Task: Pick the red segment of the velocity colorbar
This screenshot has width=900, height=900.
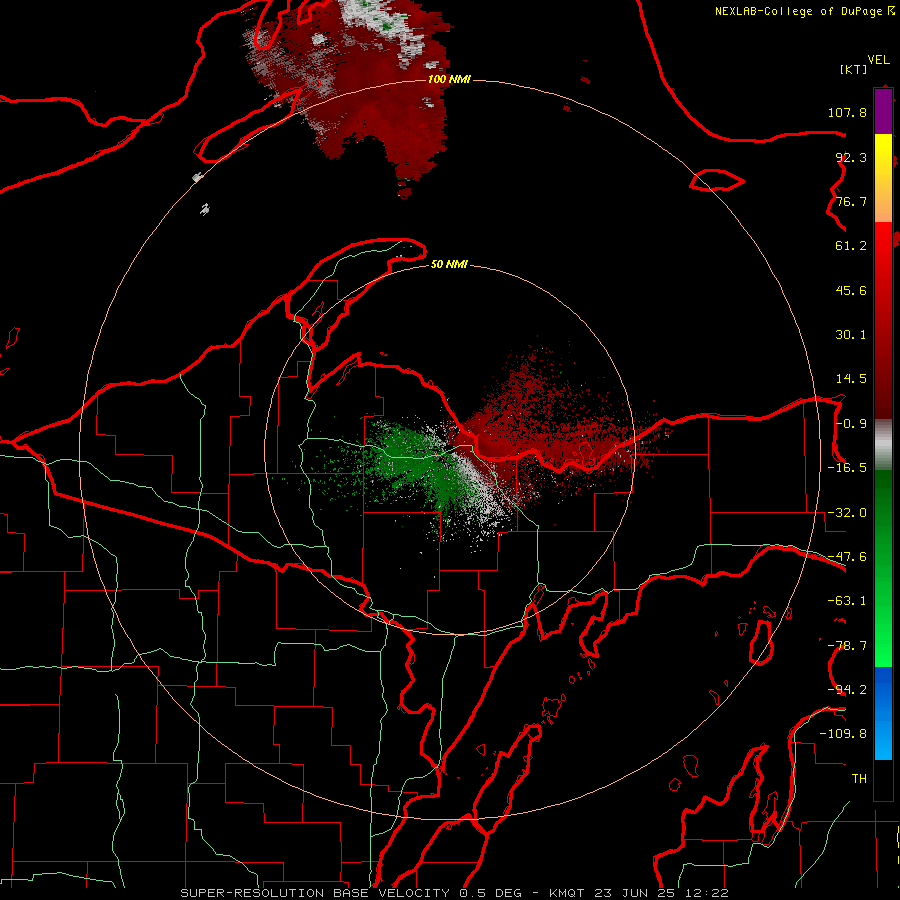Action: 883,320
